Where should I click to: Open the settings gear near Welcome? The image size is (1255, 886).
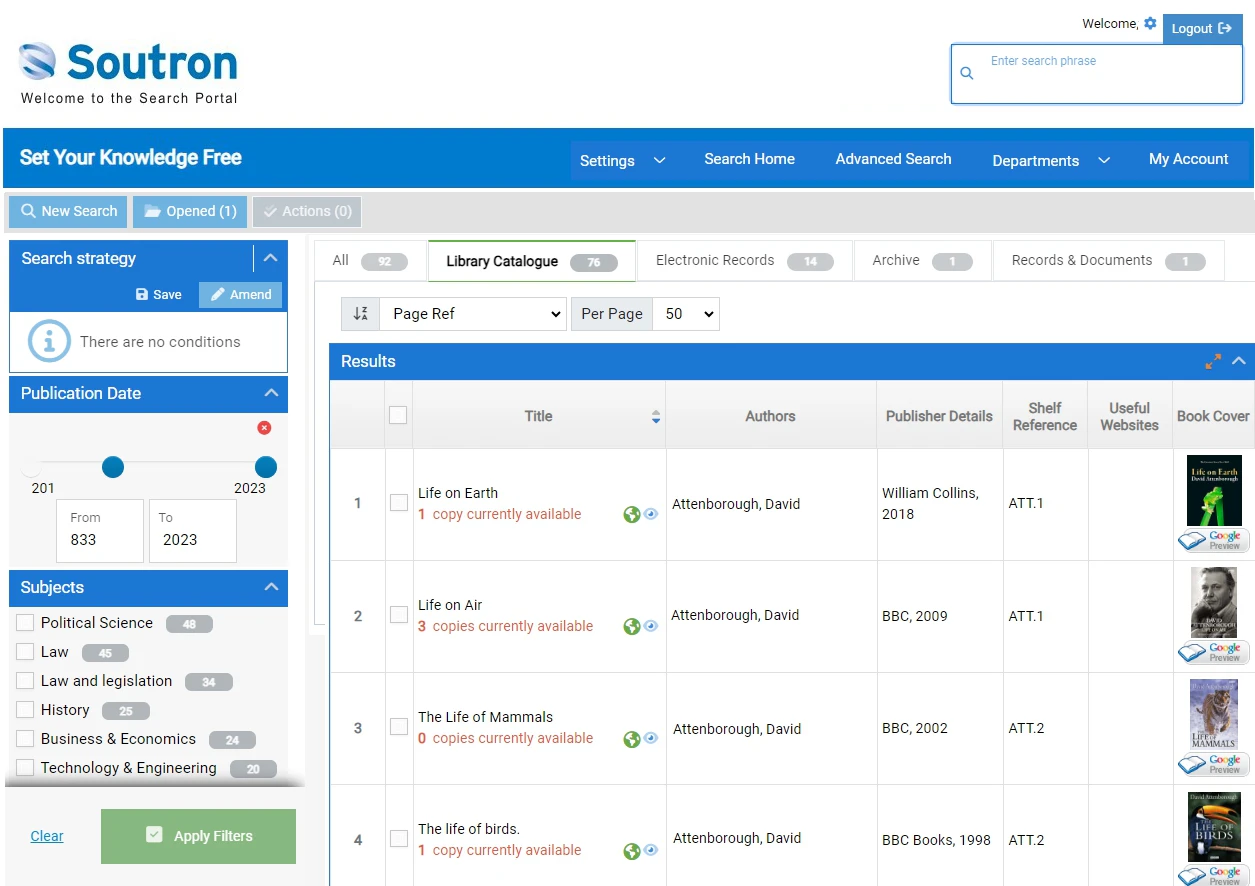pyautogui.click(x=1150, y=22)
